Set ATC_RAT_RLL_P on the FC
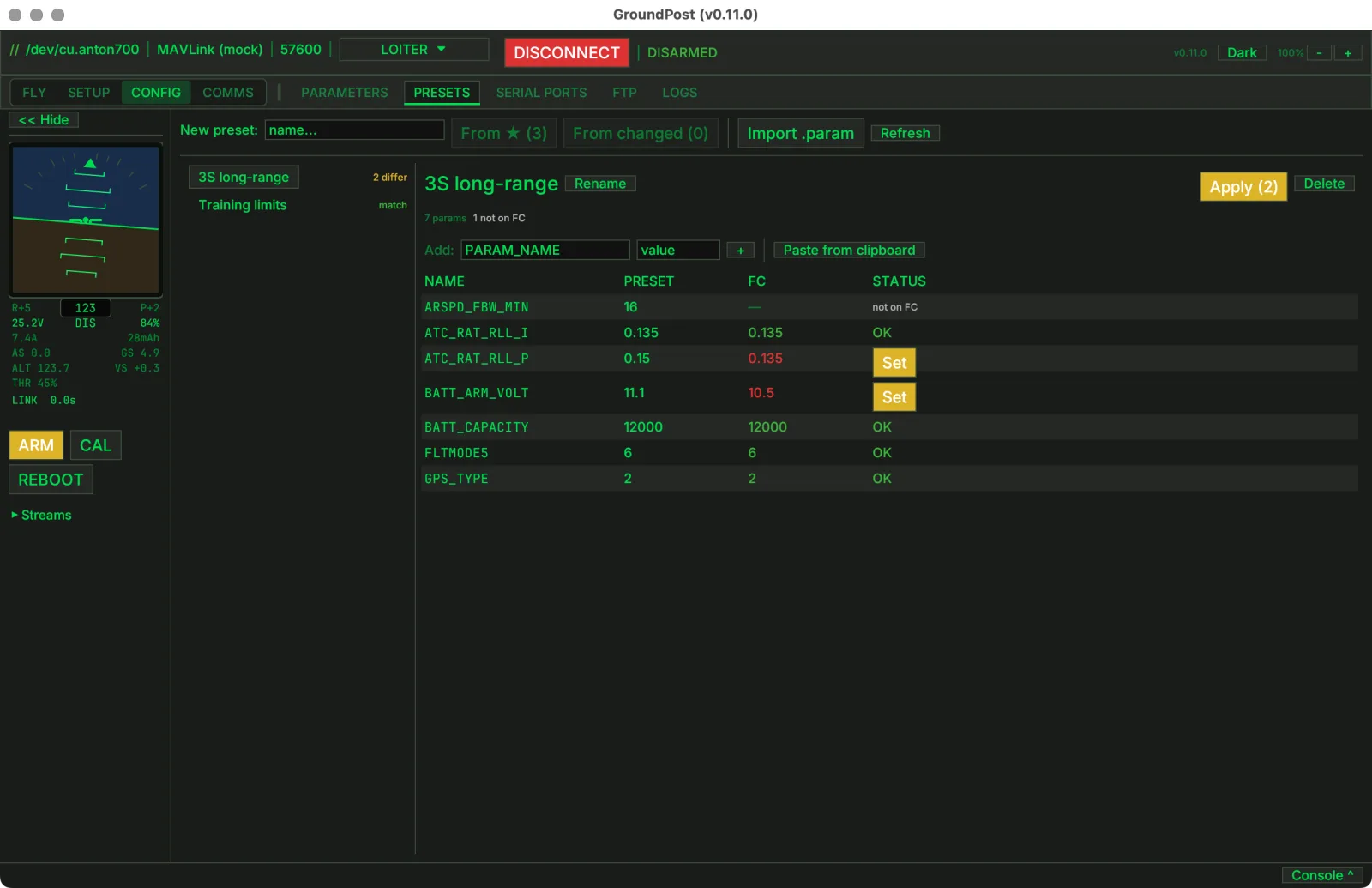1372x888 pixels. click(x=894, y=363)
